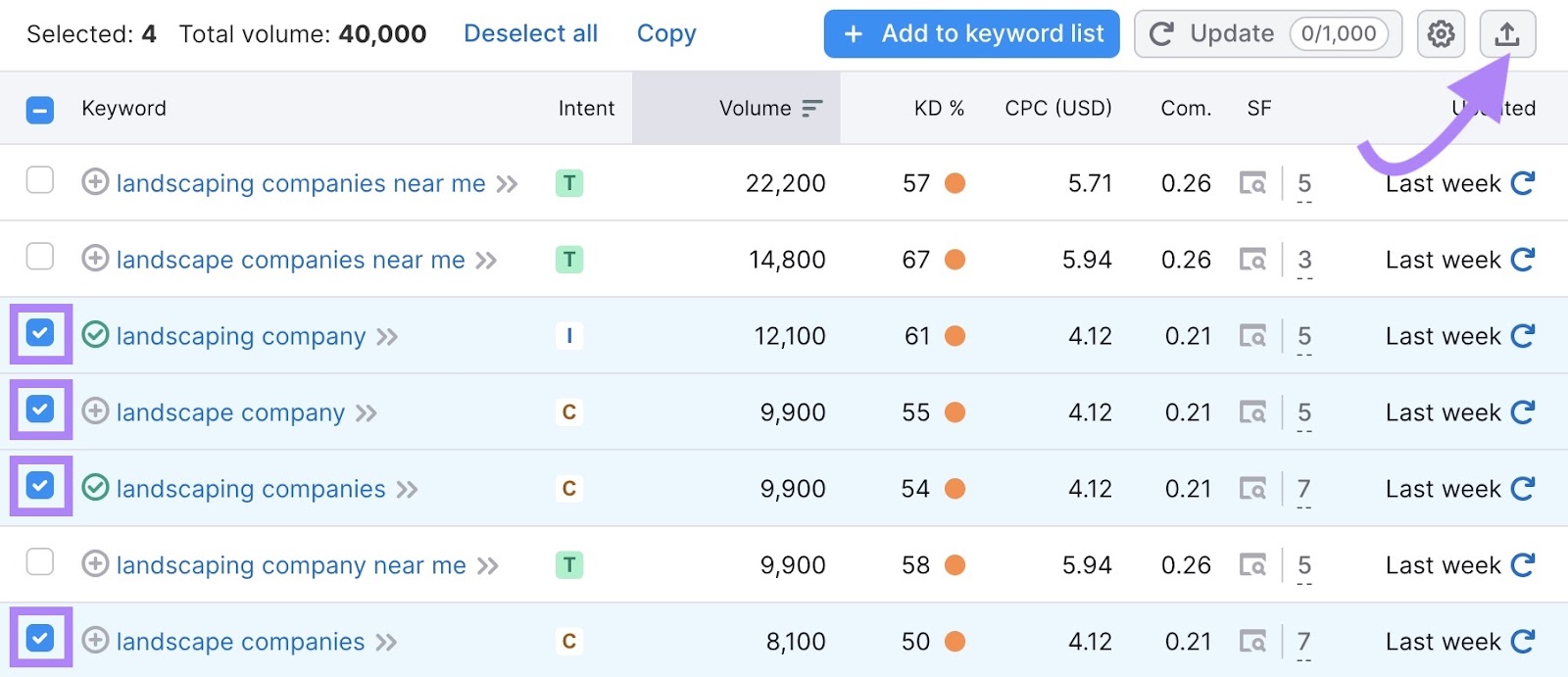Sort table by Volume column
The width and height of the screenshot is (1568, 677).
756,109
